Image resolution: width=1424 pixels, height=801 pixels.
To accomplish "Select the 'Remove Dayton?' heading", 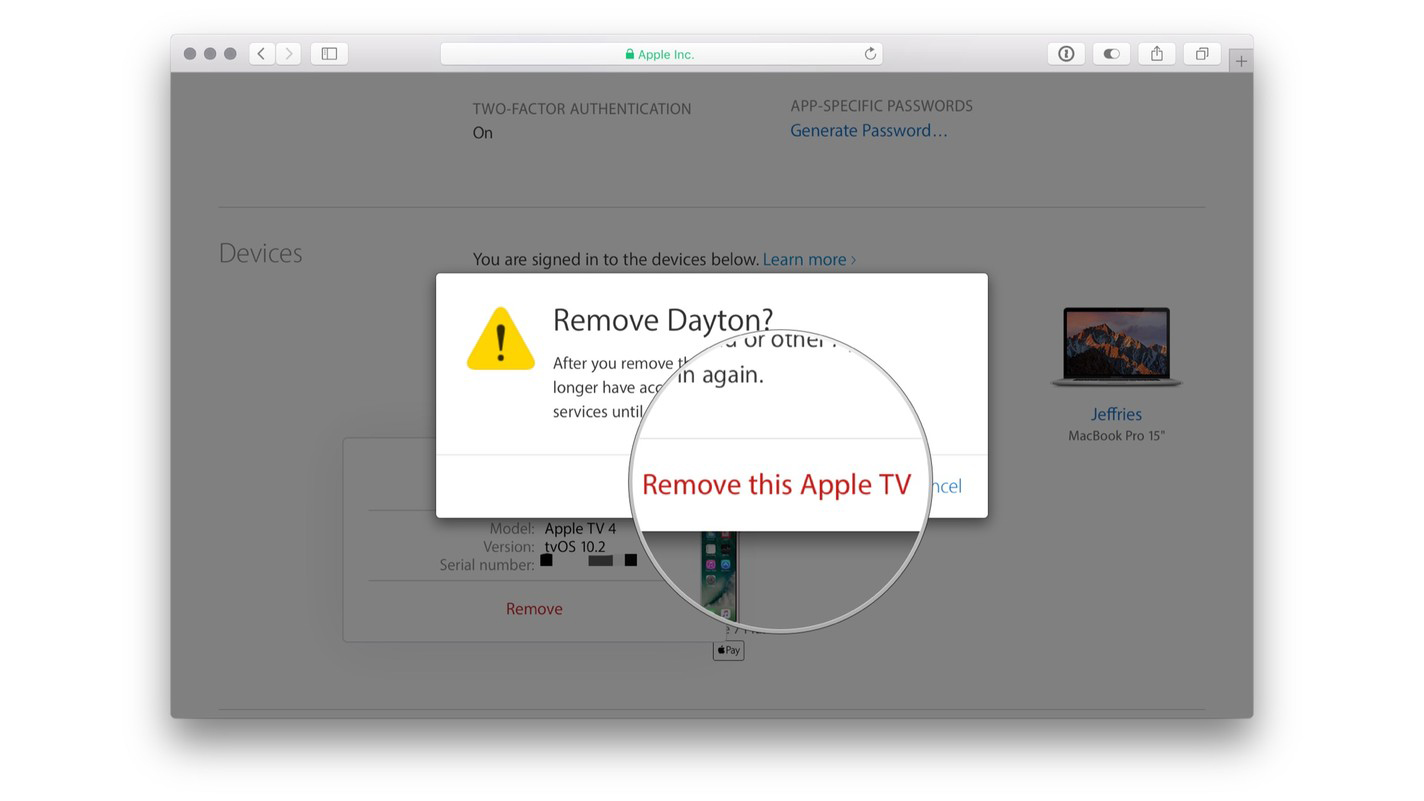I will pyautogui.click(x=663, y=319).
